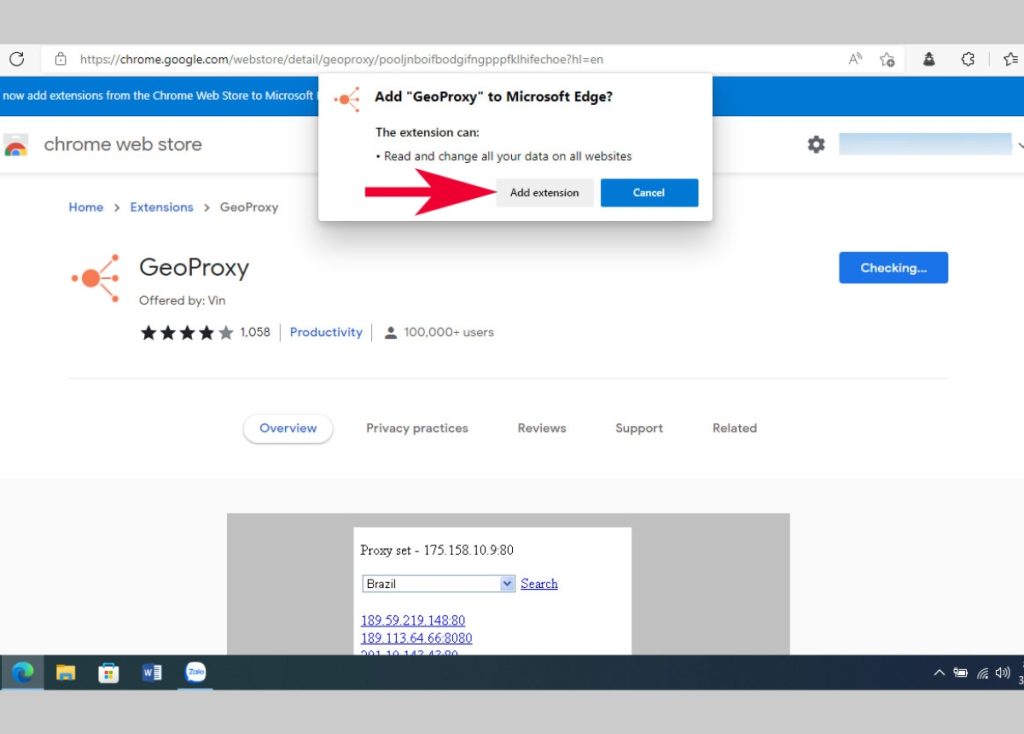Switch to the Support tab
Image resolution: width=1024 pixels, height=734 pixels.
(639, 428)
